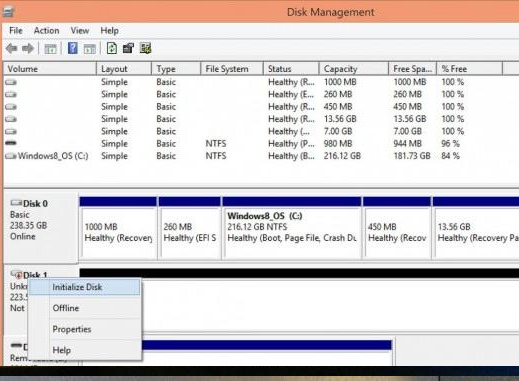Viewport: 519px width, 381px height.
Task: Click the Healthy (B... status cell
Action: (291, 156)
